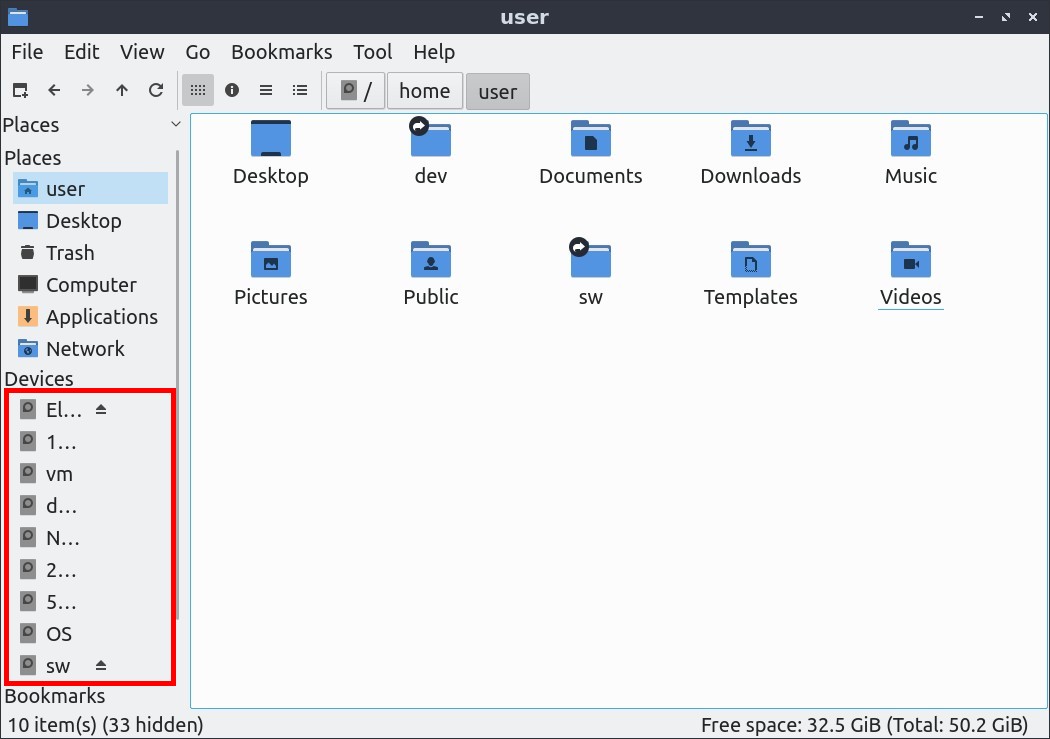Switch to icon grid view
Image resolution: width=1050 pixels, height=739 pixels.
tap(198, 90)
